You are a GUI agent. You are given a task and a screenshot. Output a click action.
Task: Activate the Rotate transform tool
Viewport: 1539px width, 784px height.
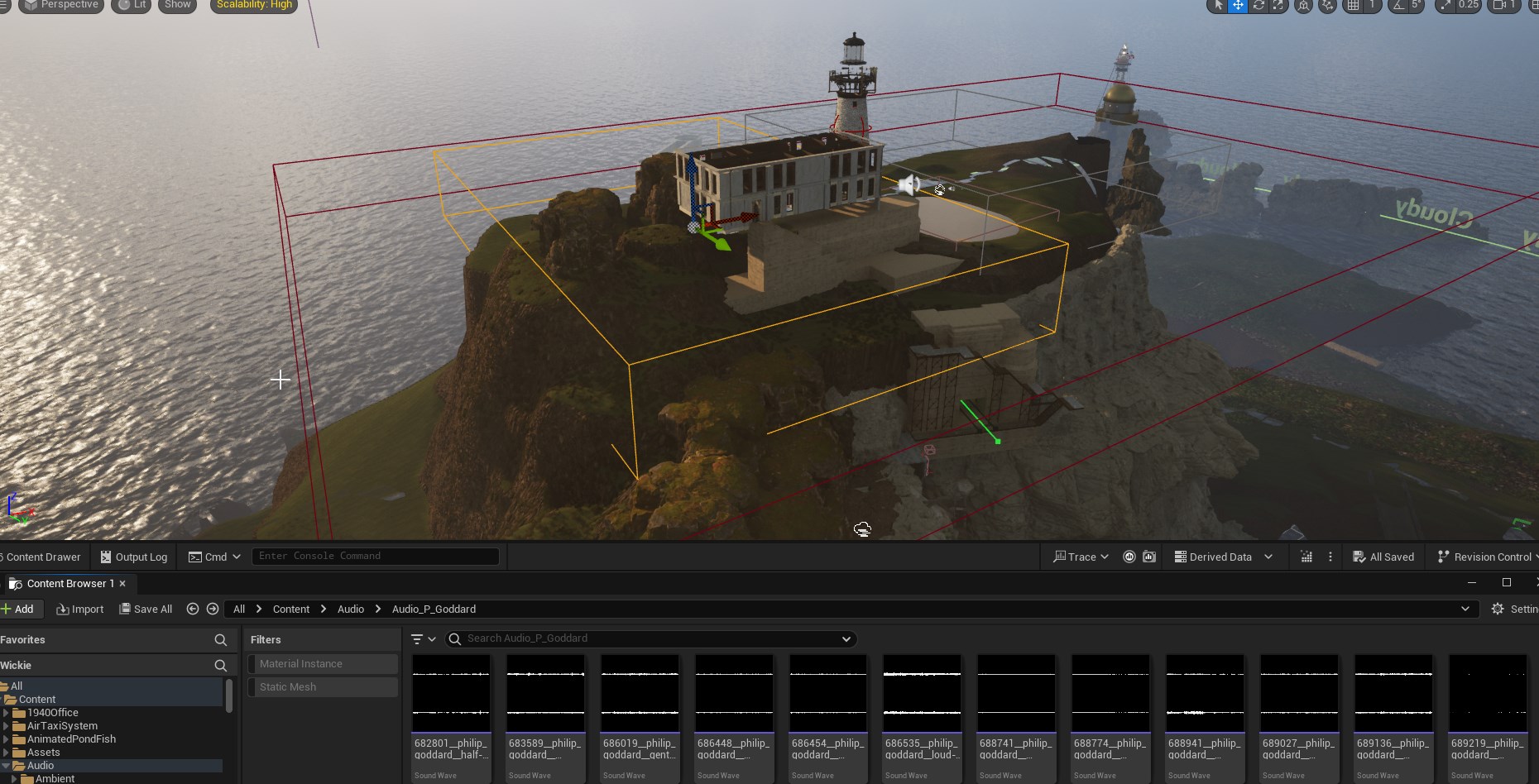tap(1259, 5)
